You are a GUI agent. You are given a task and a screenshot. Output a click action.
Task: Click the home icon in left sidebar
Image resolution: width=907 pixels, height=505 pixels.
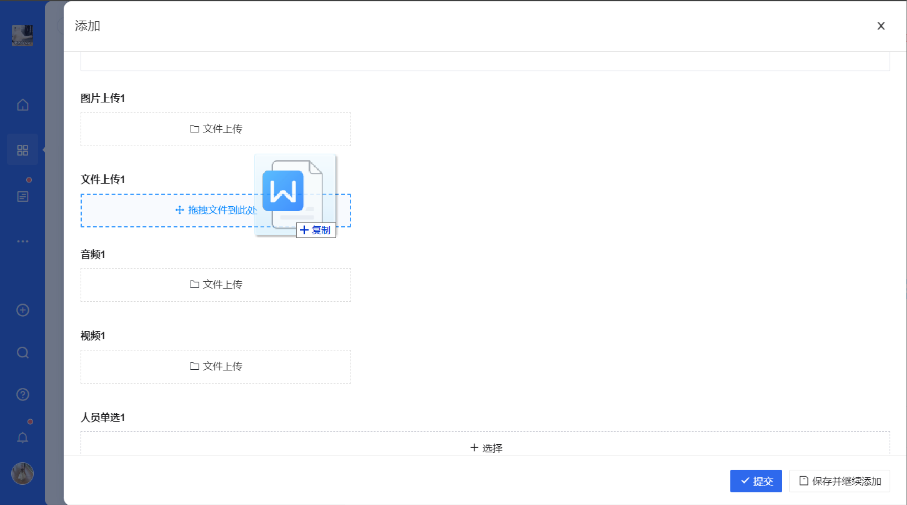[22, 105]
